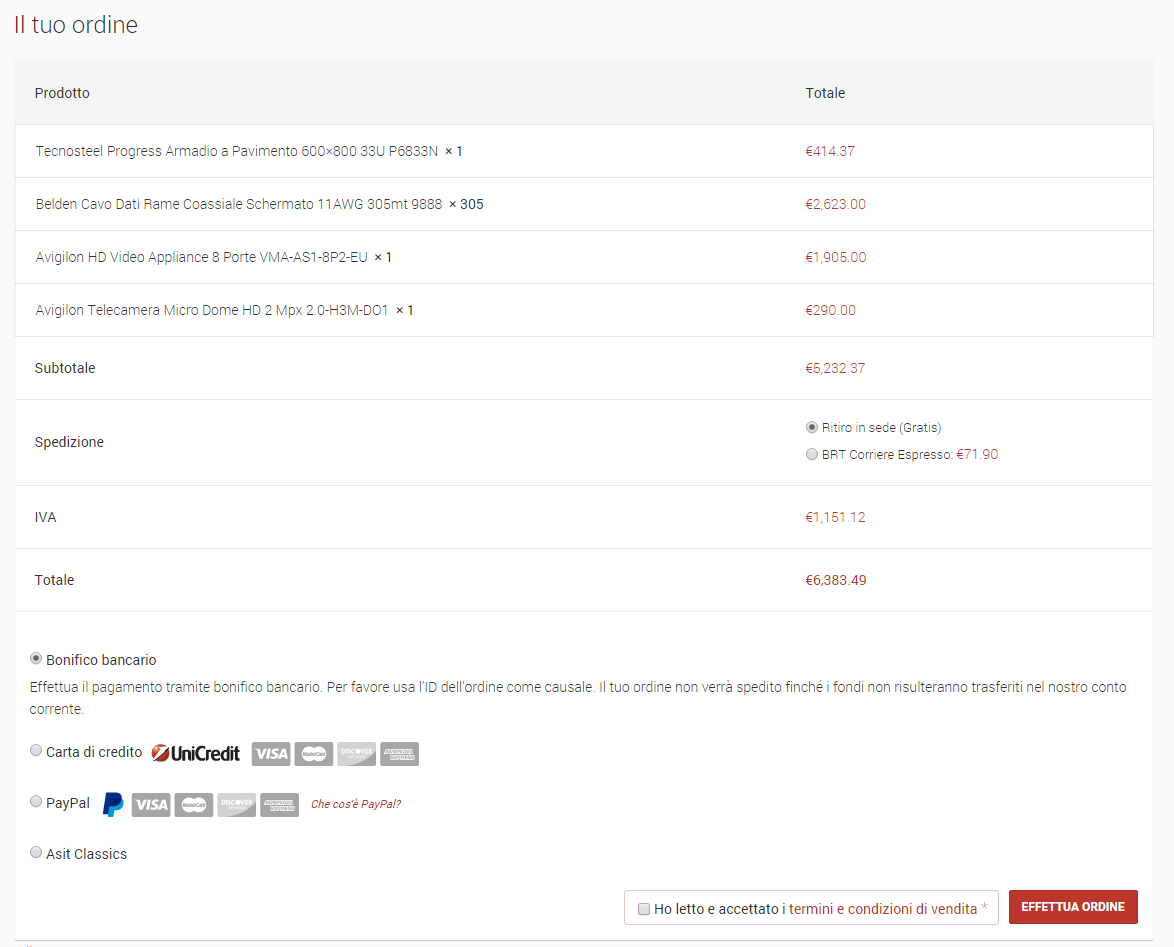1174x947 pixels.
Task: Click the Discover icon in the PayPal row
Action: (236, 805)
